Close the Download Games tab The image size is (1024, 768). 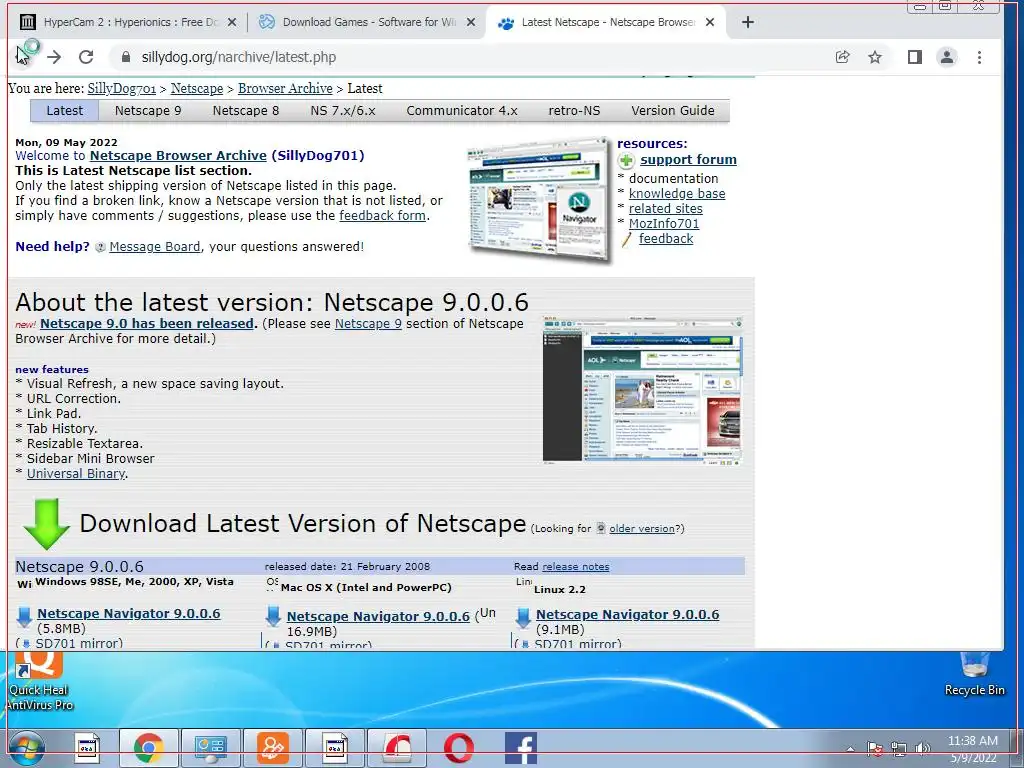(471, 22)
